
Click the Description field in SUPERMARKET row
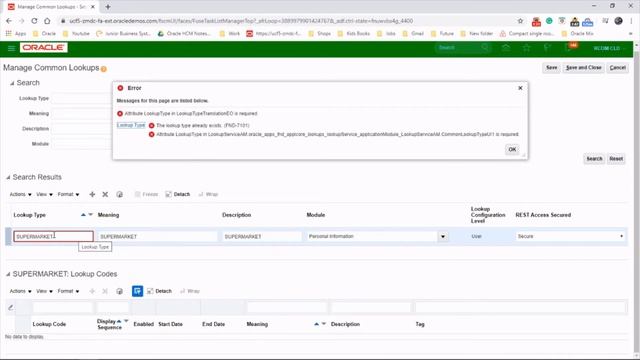pyautogui.click(x=262, y=236)
